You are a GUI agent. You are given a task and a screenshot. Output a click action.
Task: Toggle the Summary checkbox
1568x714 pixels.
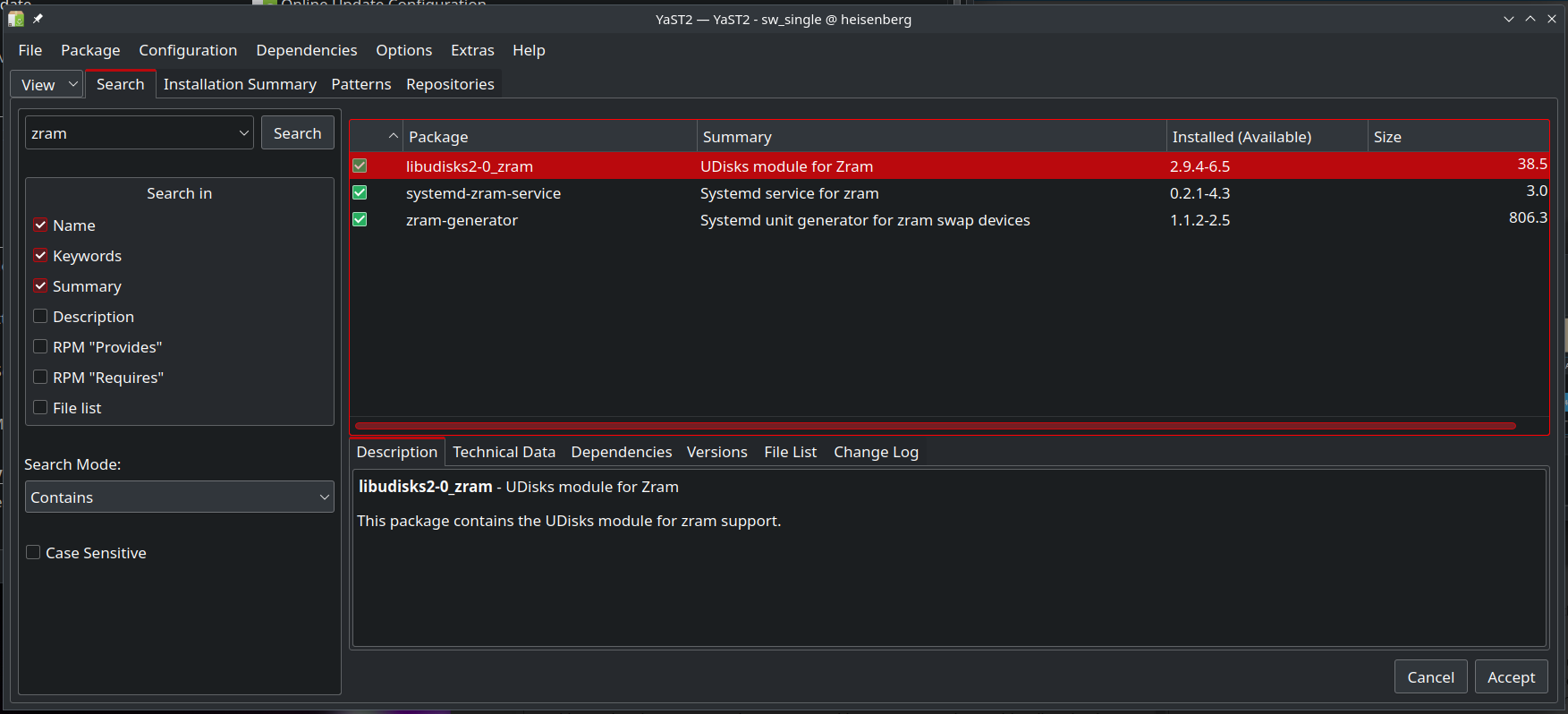(x=40, y=285)
